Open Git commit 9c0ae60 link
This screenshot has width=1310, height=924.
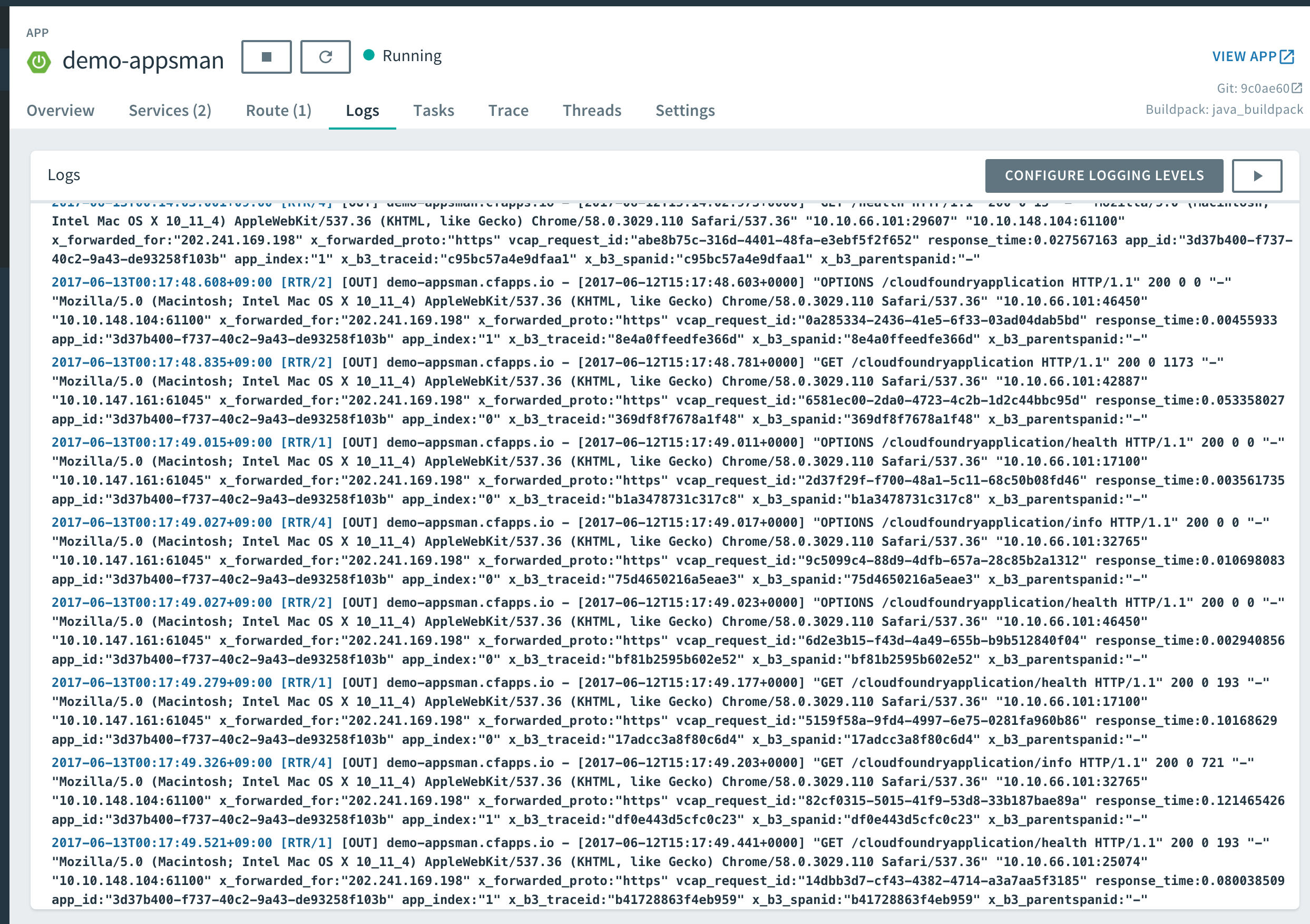pos(1253,89)
